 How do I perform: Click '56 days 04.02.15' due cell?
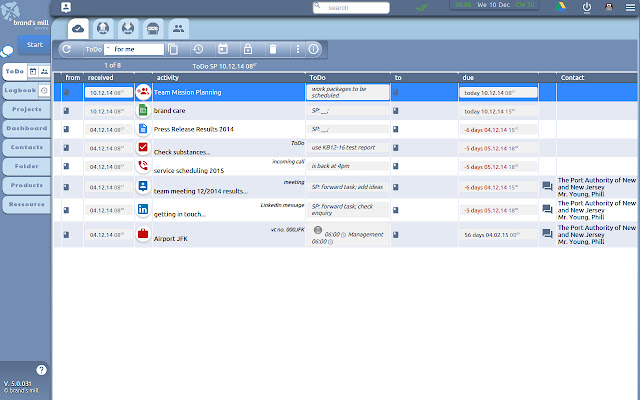[498, 235]
